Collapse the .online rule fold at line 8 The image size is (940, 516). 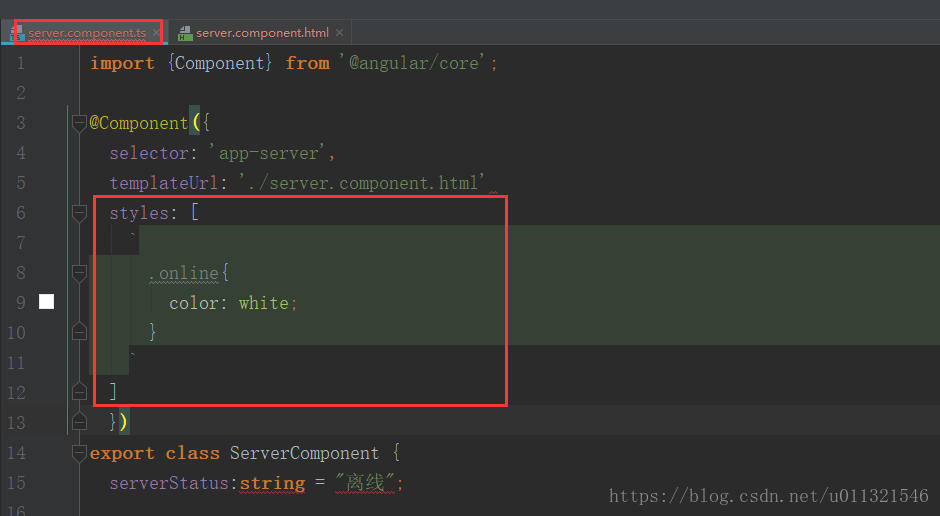(x=79, y=273)
